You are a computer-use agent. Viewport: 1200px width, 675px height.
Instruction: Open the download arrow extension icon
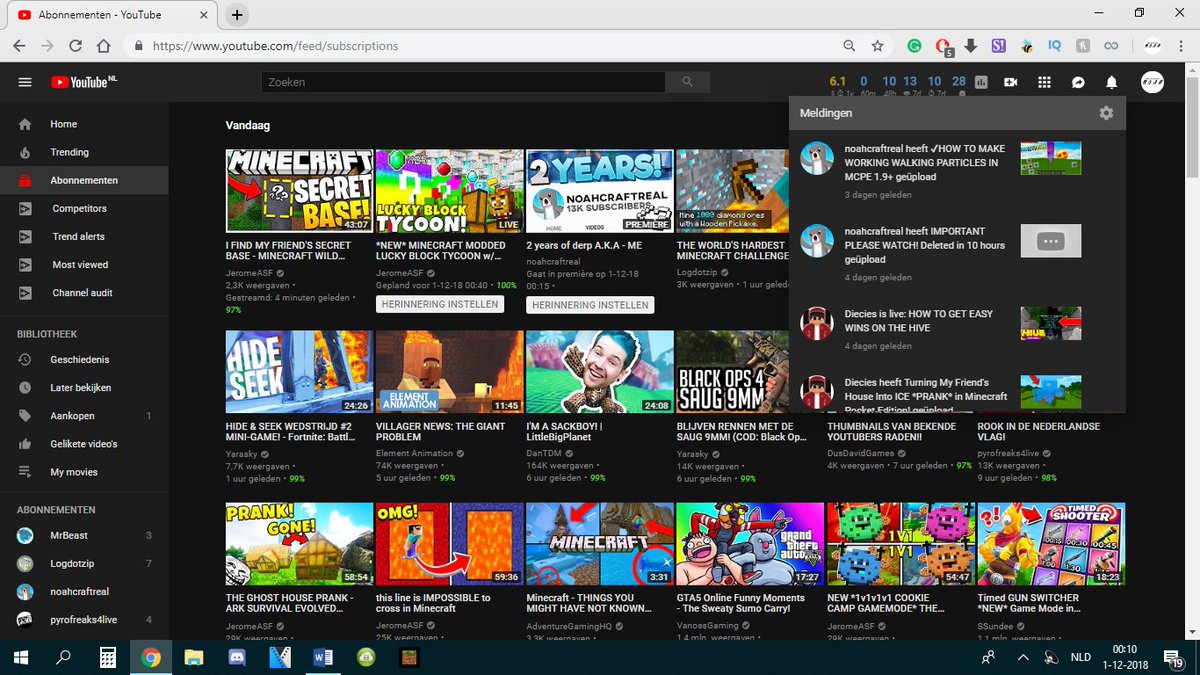click(x=970, y=46)
